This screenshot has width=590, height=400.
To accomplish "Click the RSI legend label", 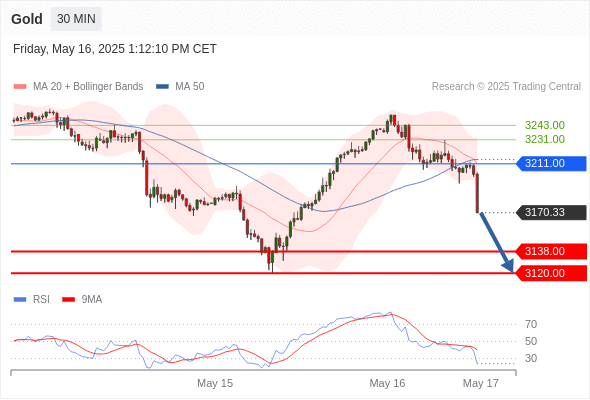I will (41, 300).
